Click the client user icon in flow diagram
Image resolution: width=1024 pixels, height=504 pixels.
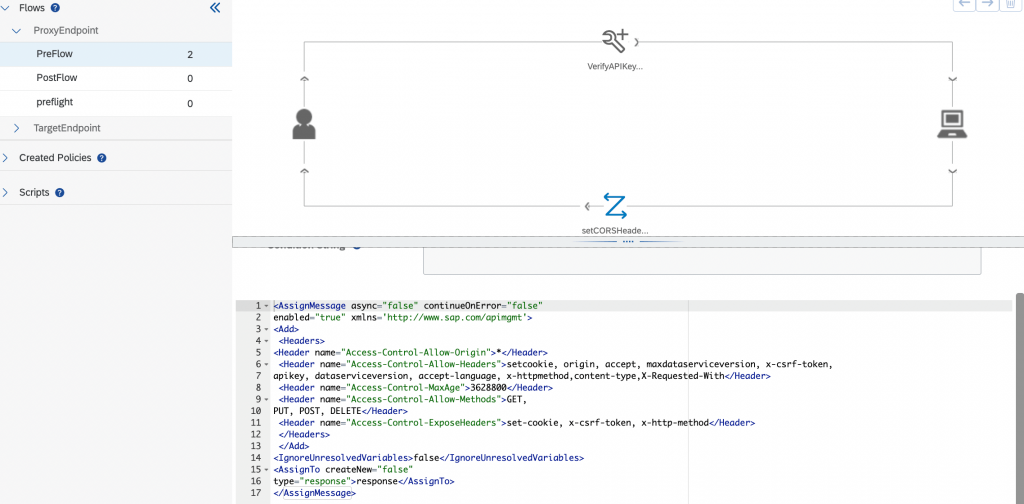[x=304, y=124]
